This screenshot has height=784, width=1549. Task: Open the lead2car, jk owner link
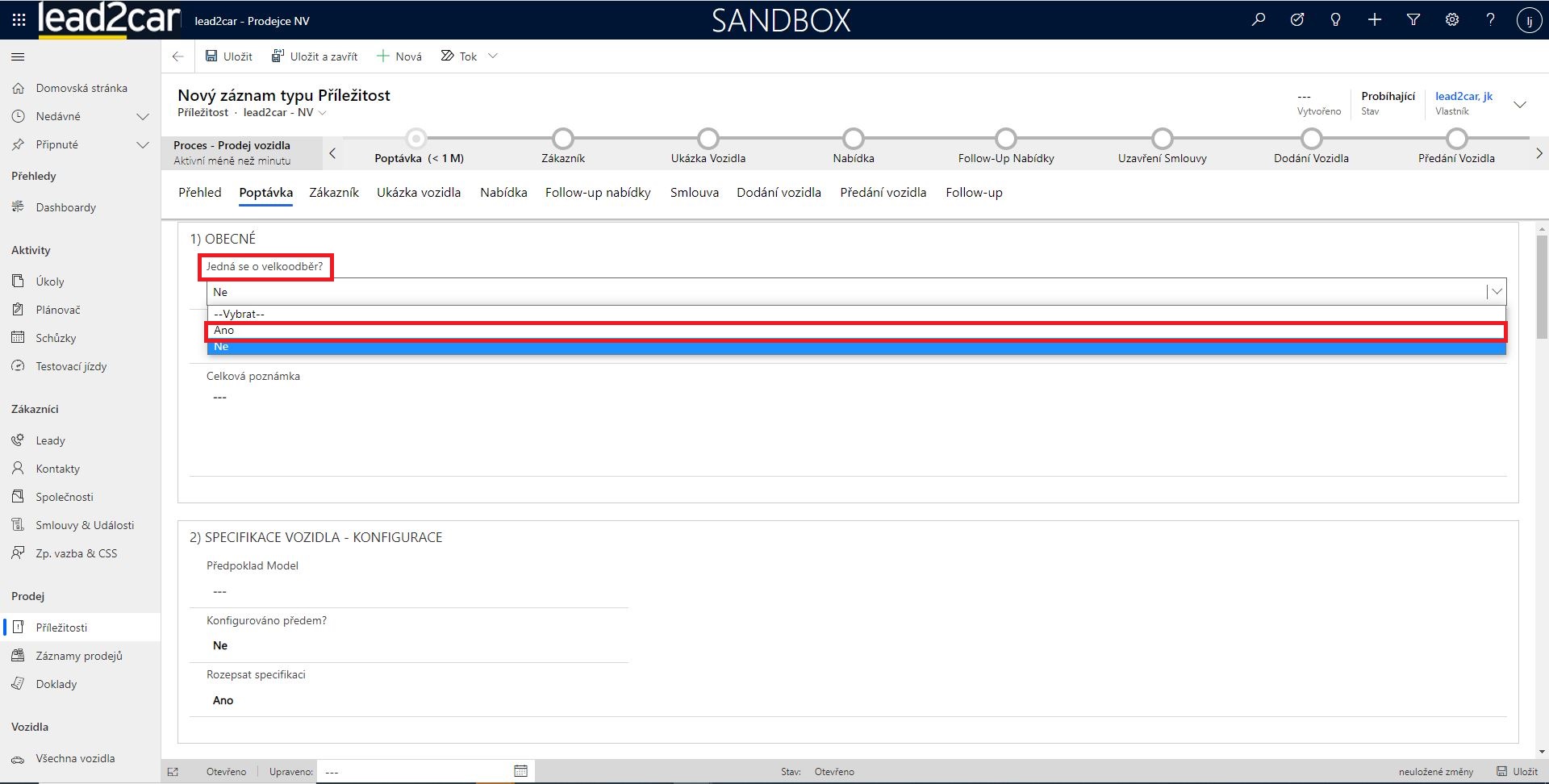[1463, 96]
